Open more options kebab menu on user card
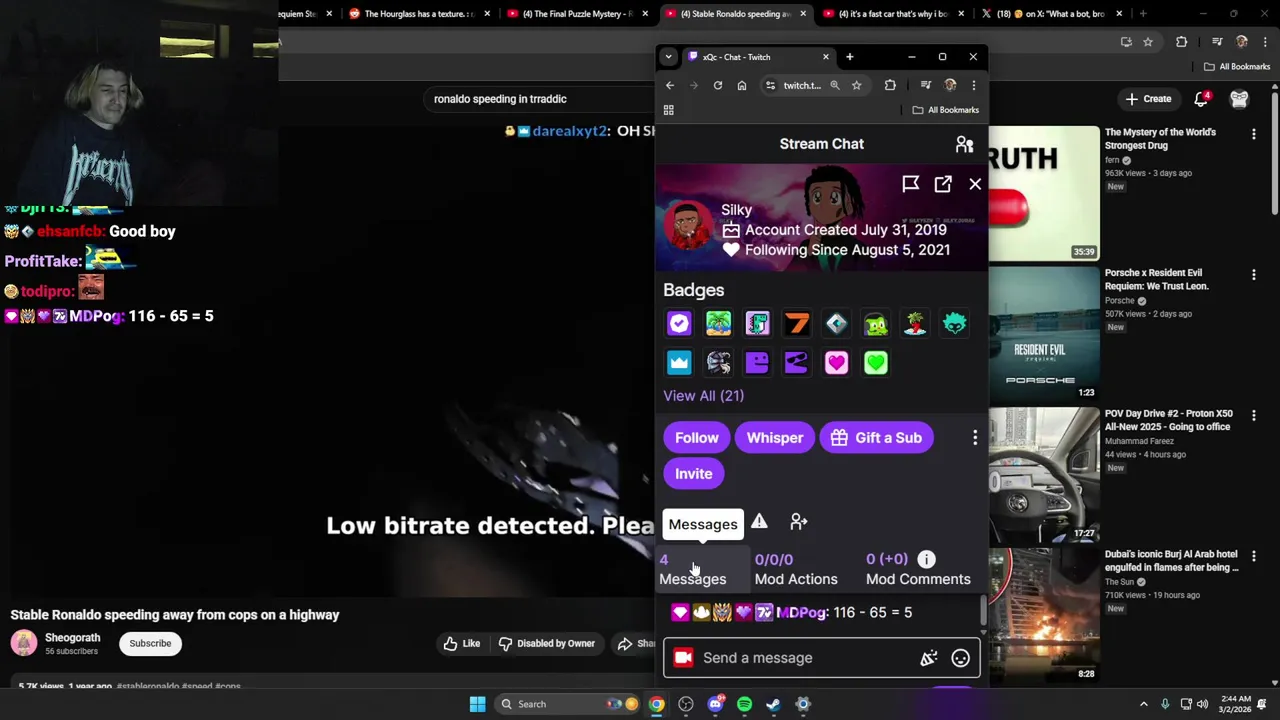This screenshot has height=720, width=1280. coord(975,438)
